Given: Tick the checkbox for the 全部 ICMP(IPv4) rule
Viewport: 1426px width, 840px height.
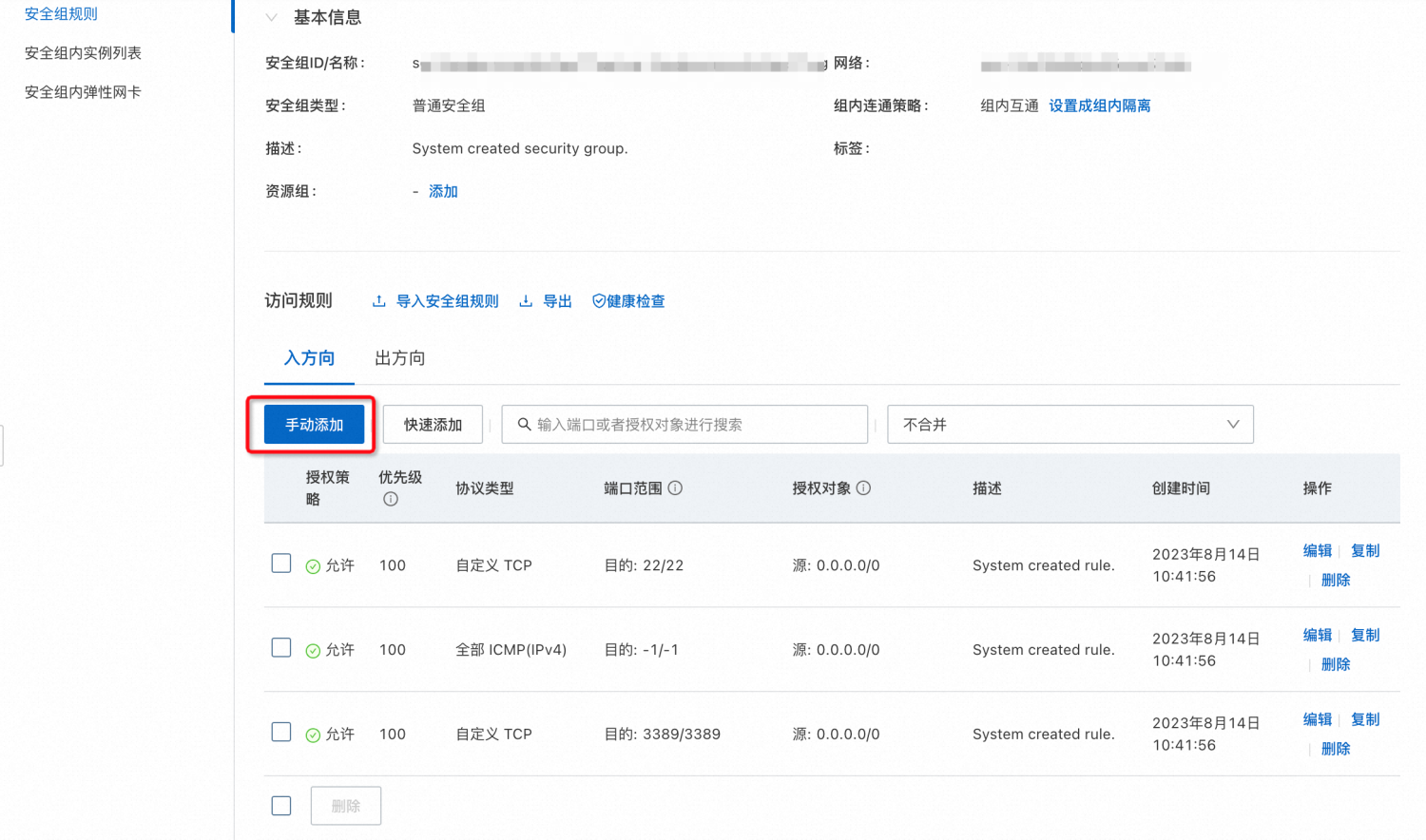Looking at the screenshot, I should pos(281,648).
